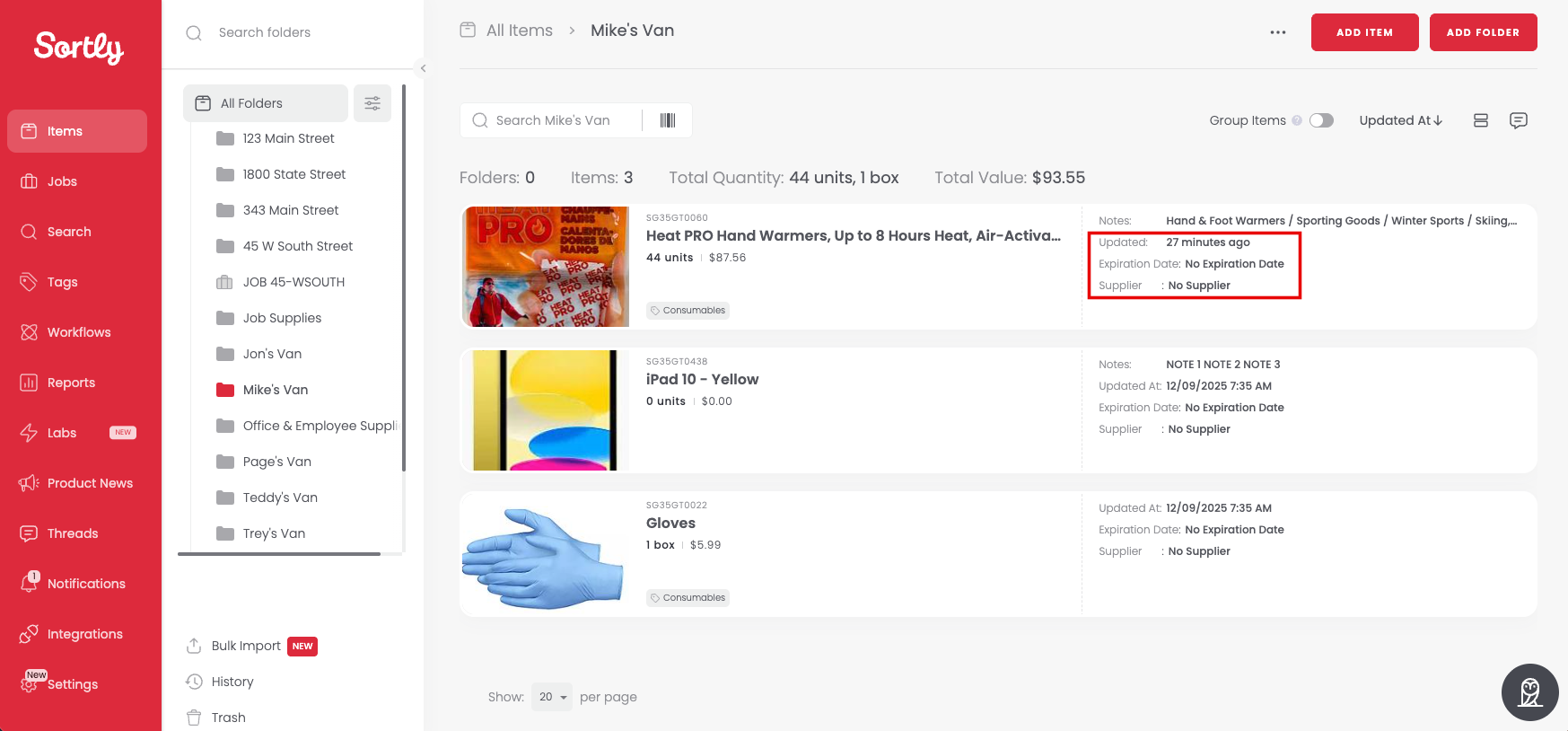This screenshot has height=731, width=1568.
Task: Open the barcode scanner in search
Action: [x=668, y=120]
